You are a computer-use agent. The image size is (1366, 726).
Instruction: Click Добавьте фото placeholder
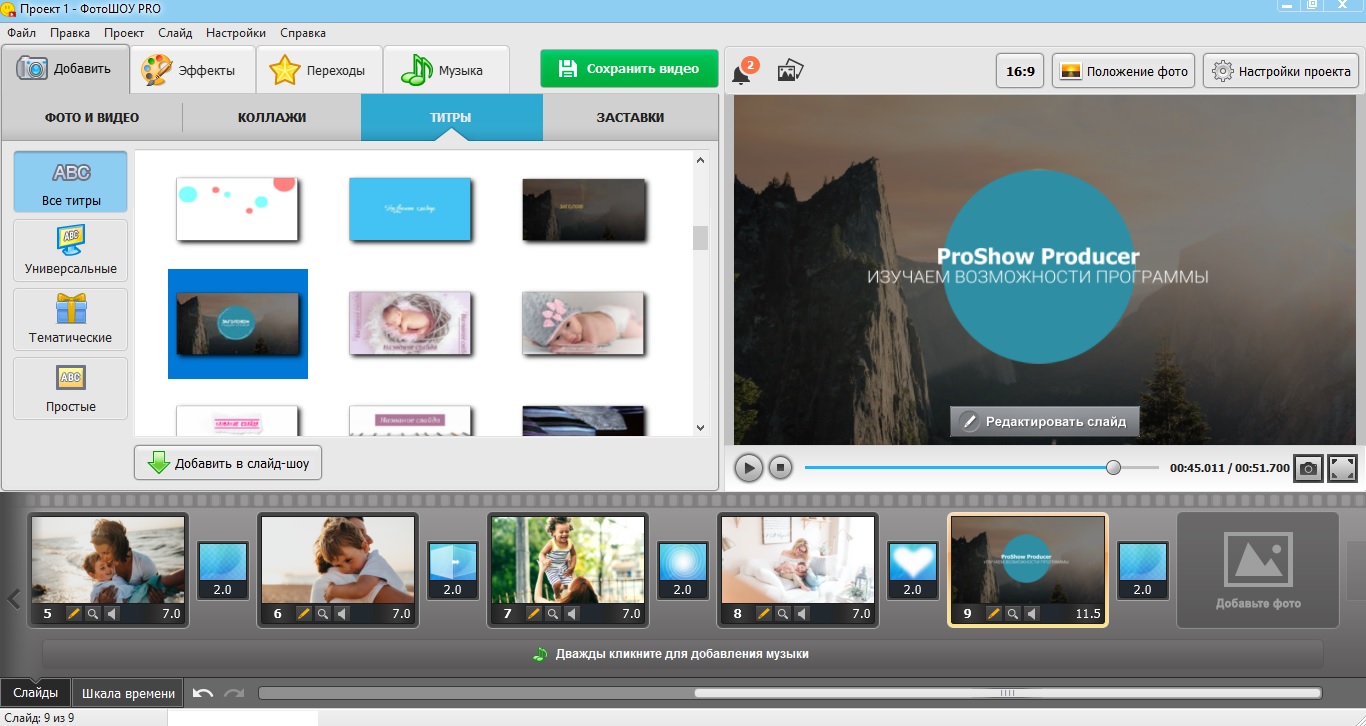(x=1258, y=570)
